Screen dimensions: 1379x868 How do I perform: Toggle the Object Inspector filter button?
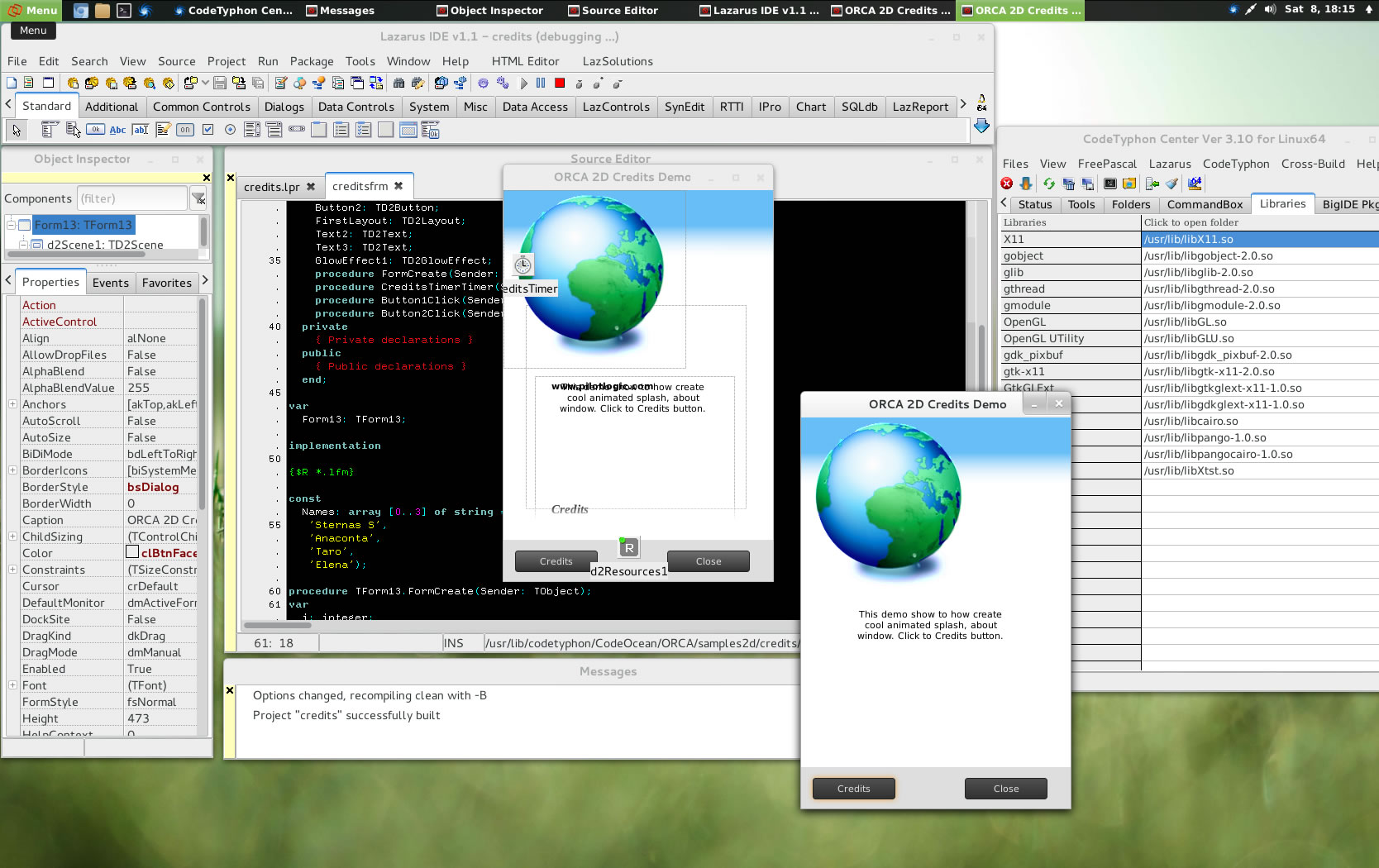pyautogui.click(x=198, y=198)
